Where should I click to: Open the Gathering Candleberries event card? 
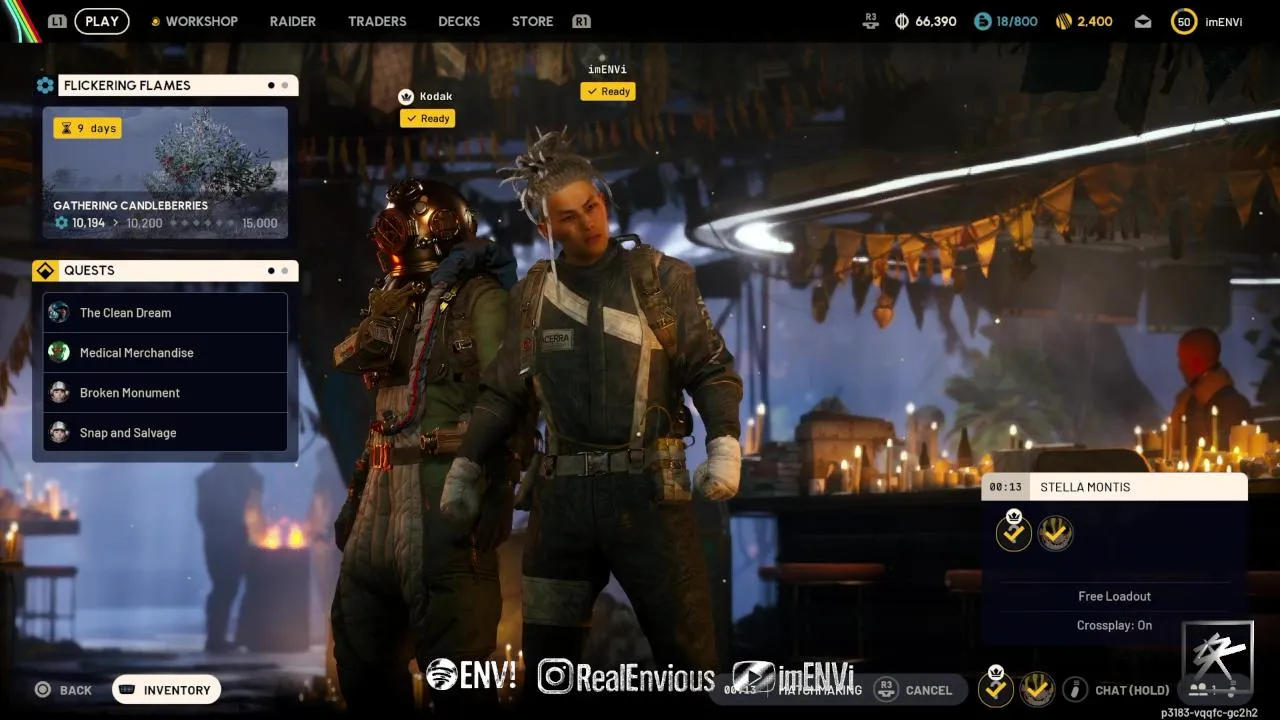[x=165, y=173]
